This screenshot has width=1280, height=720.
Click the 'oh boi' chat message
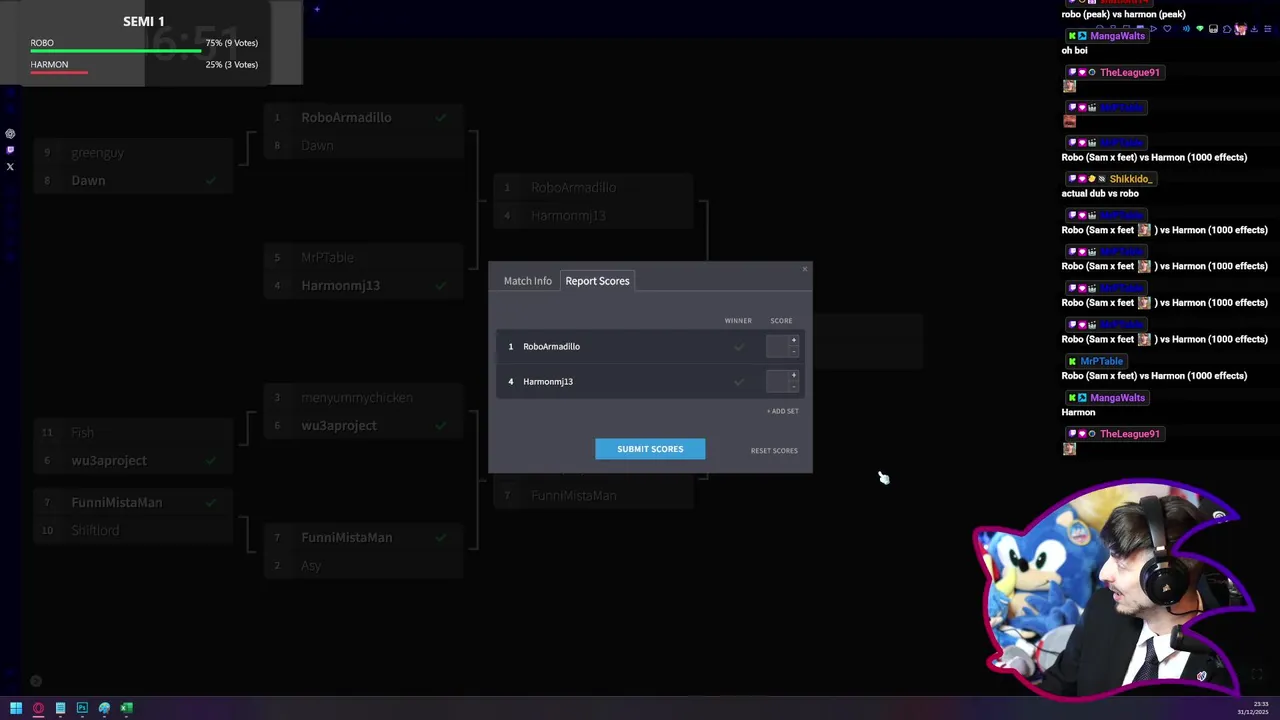pos(1074,51)
